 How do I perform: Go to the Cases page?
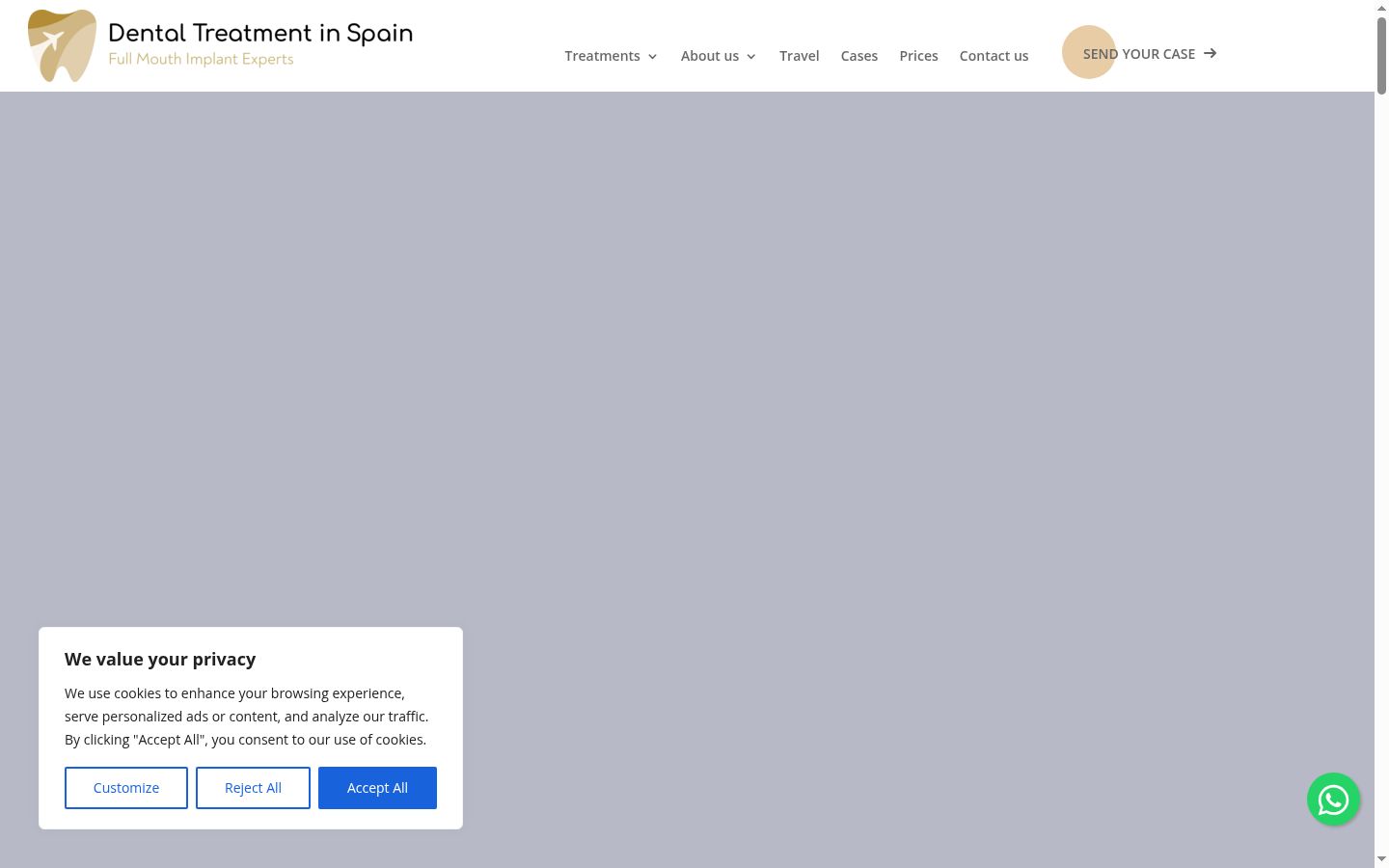click(x=858, y=56)
